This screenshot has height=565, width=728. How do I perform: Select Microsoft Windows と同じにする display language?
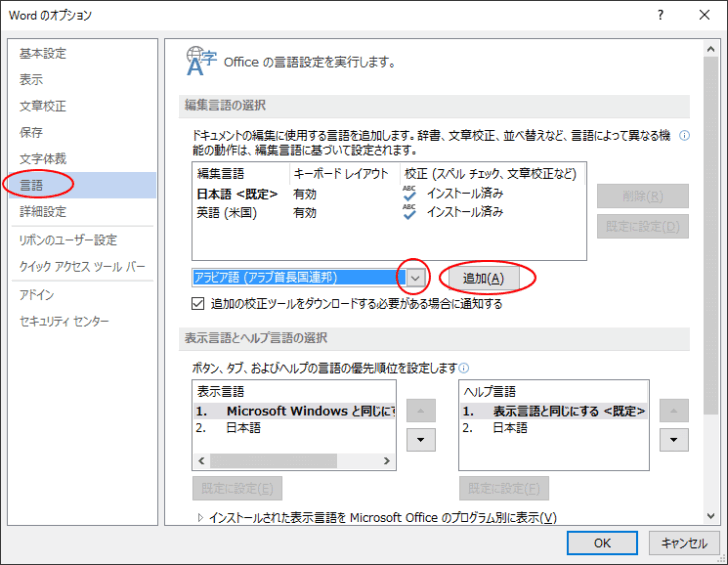coord(294,411)
